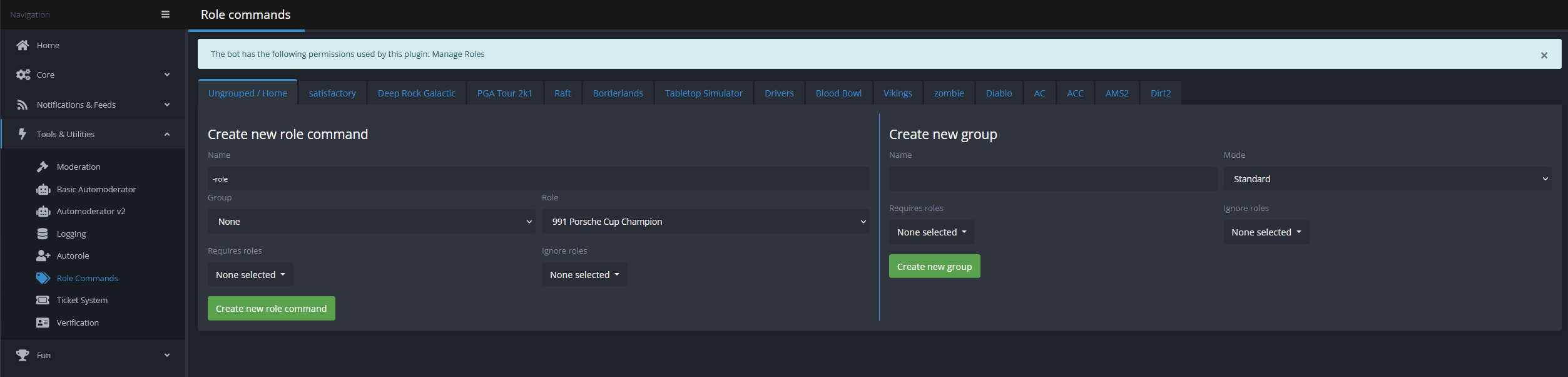Viewport: 1568px width, 377px height.
Task: Switch to the Deep Rock Galactic tab
Action: point(416,93)
